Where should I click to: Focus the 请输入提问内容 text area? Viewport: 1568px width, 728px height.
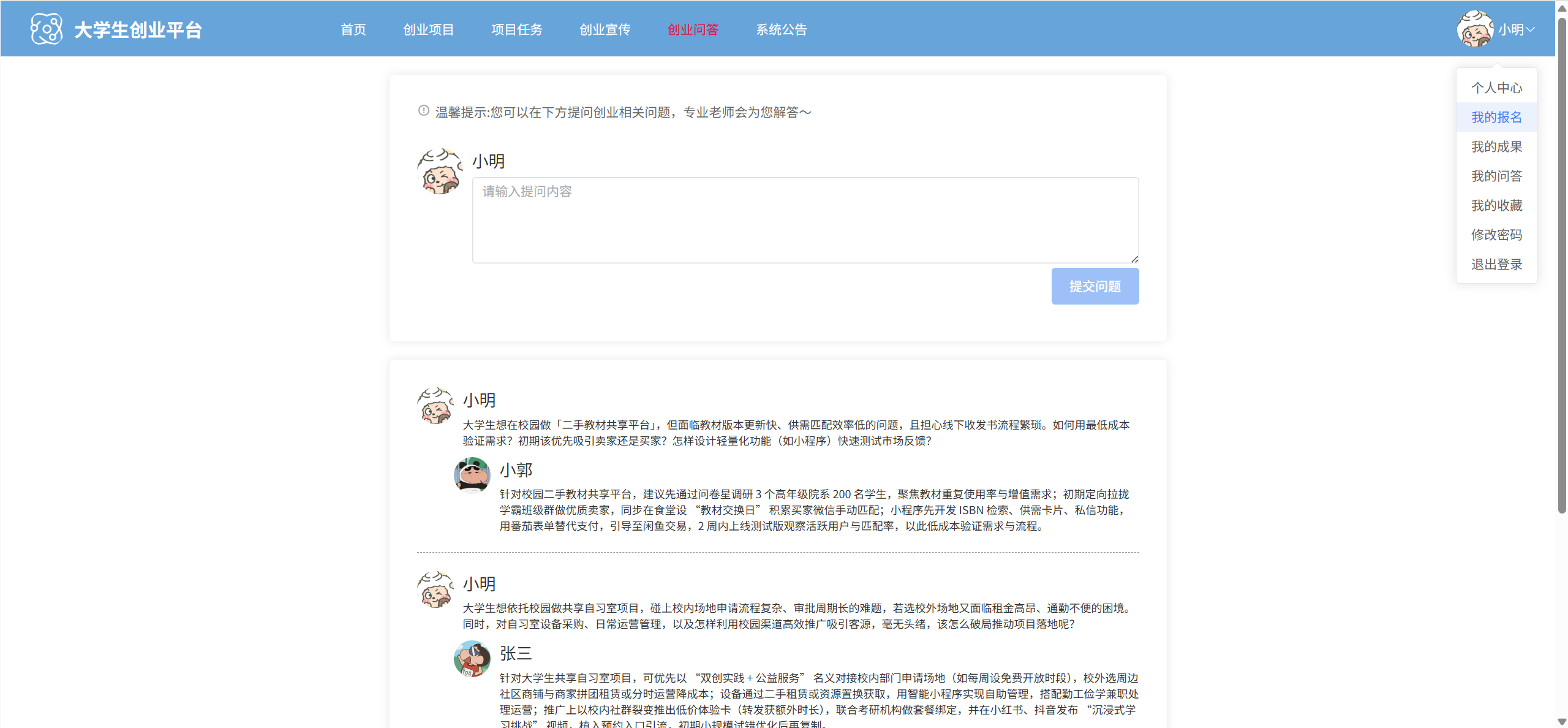[805, 221]
